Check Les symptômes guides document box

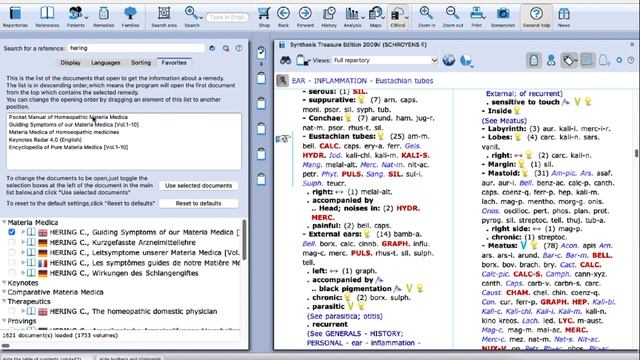click(11, 263)
